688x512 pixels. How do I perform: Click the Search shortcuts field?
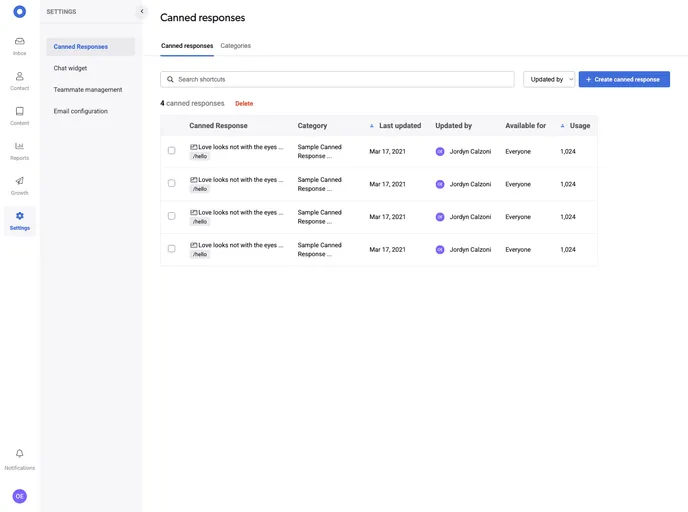[338, 79]
